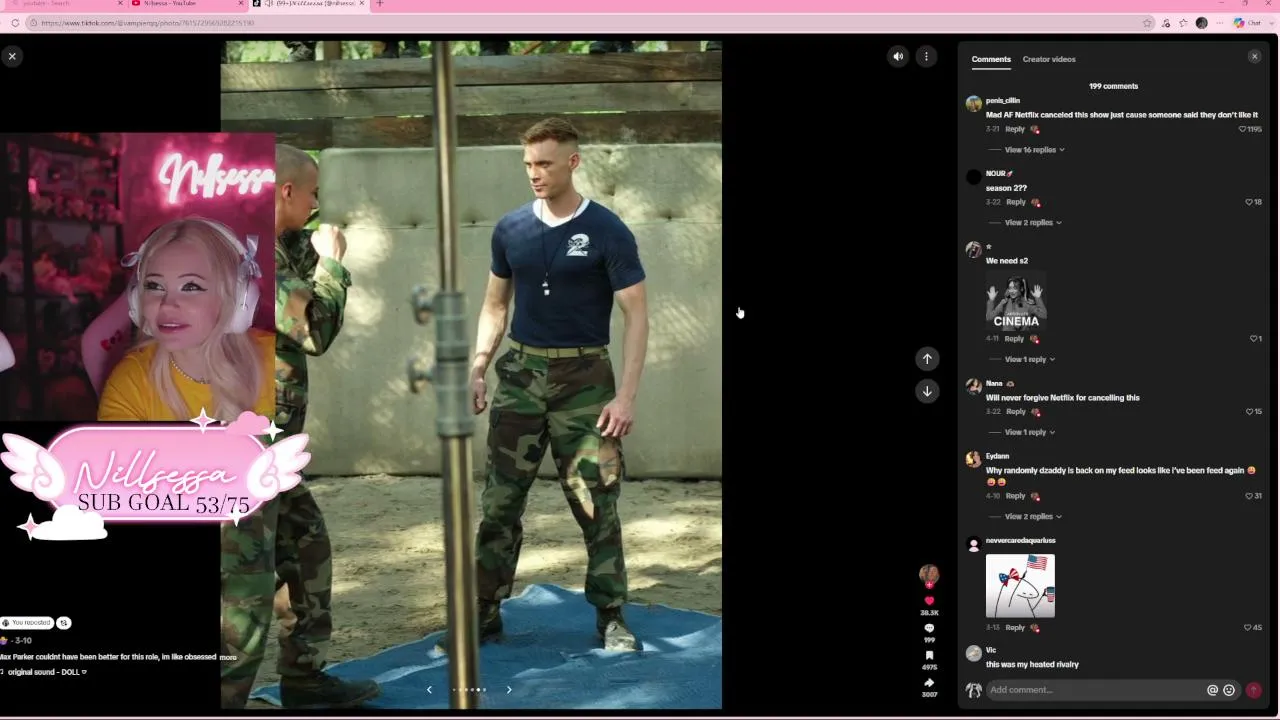Image resolution: width=1280 pixels, height=720 pixels.
Task: Open Nana's profile avatar
Action: click(973, 387)
